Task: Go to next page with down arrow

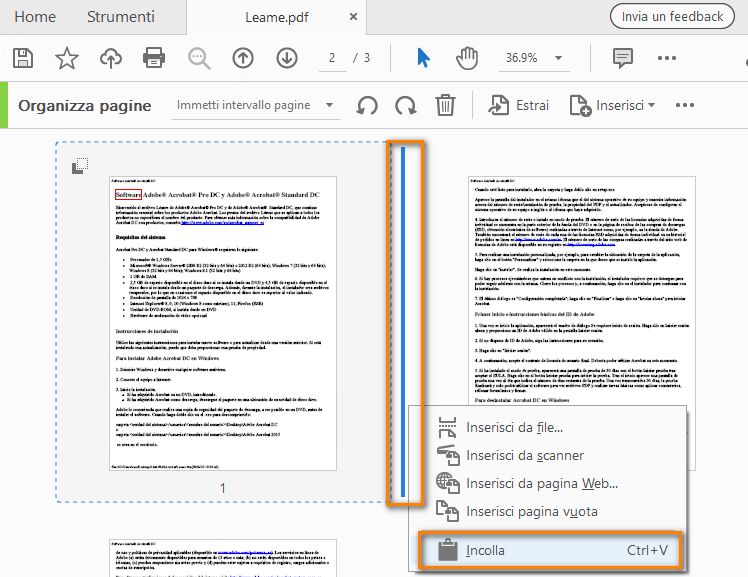Action: pos(287,58)
